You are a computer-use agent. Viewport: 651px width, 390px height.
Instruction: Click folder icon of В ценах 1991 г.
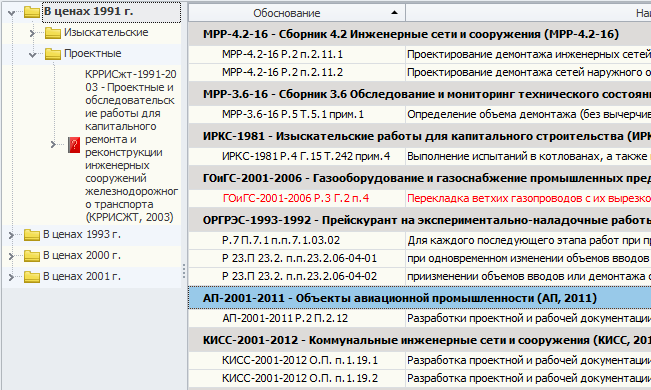(32, 12)
